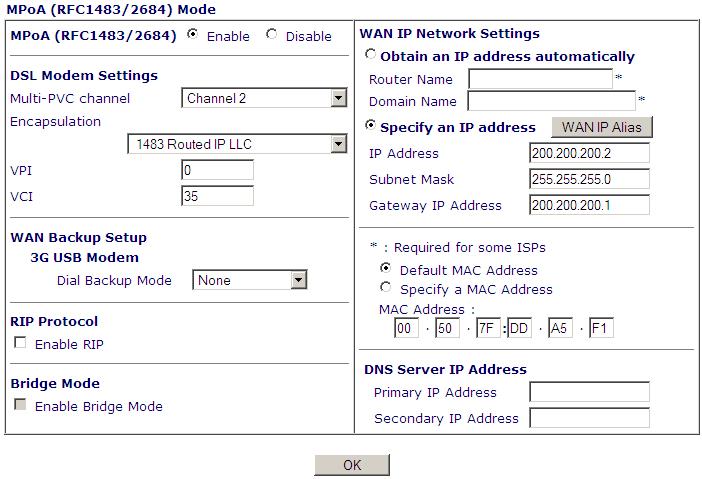Click the VPI input field

[217, 170]
